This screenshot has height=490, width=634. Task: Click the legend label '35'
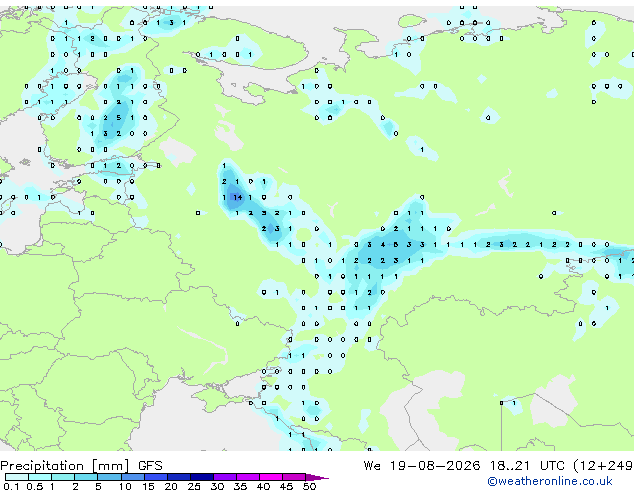click(x=240, y=486)
